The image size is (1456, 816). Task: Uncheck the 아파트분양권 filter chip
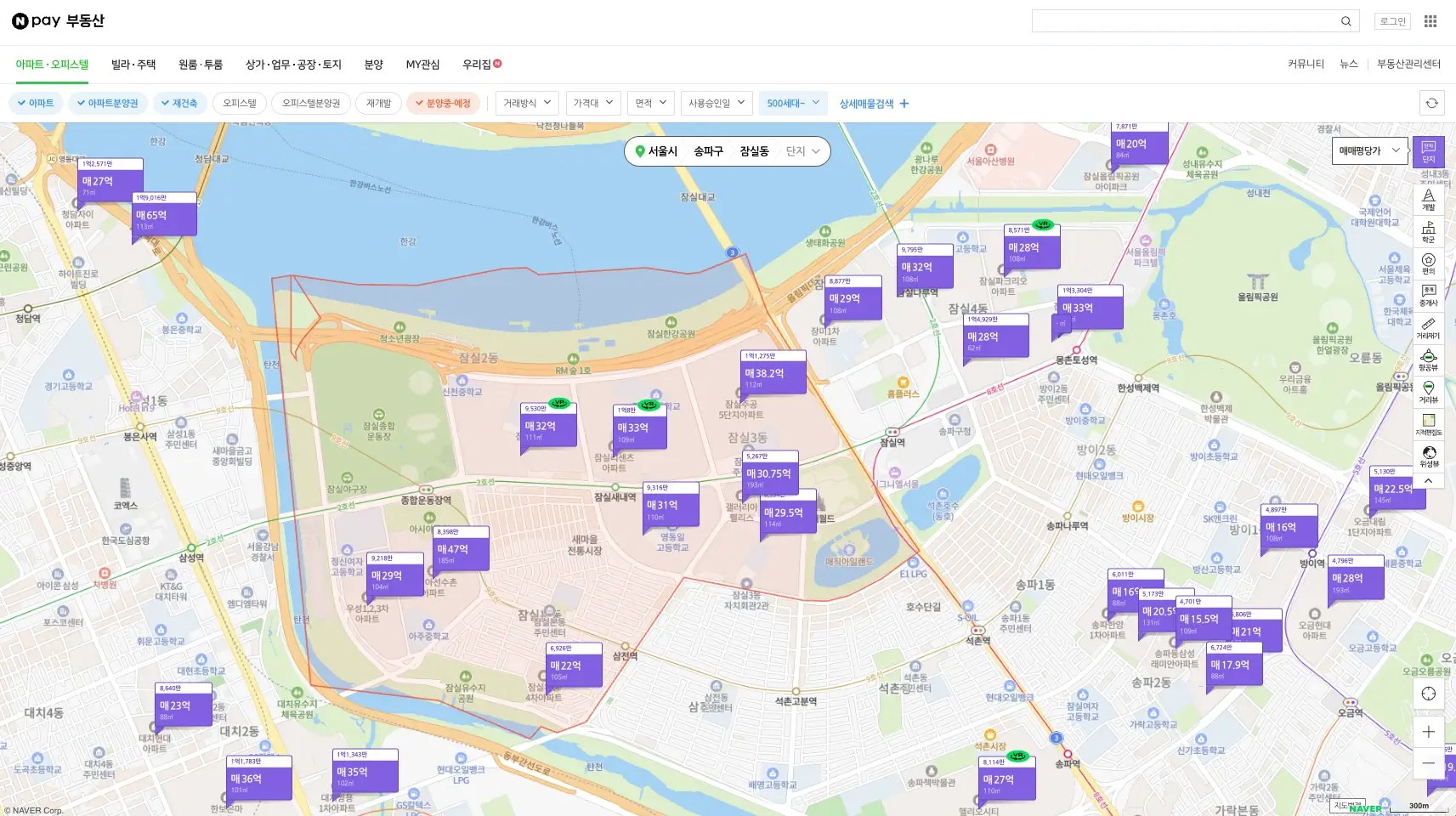click(x=107, y=103)
